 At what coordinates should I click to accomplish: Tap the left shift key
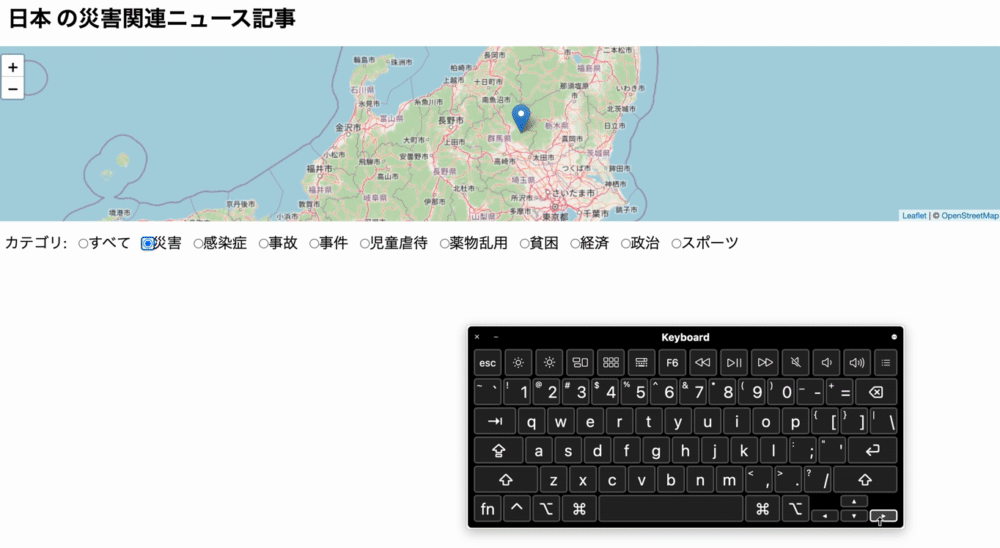(x=506, y=480)
